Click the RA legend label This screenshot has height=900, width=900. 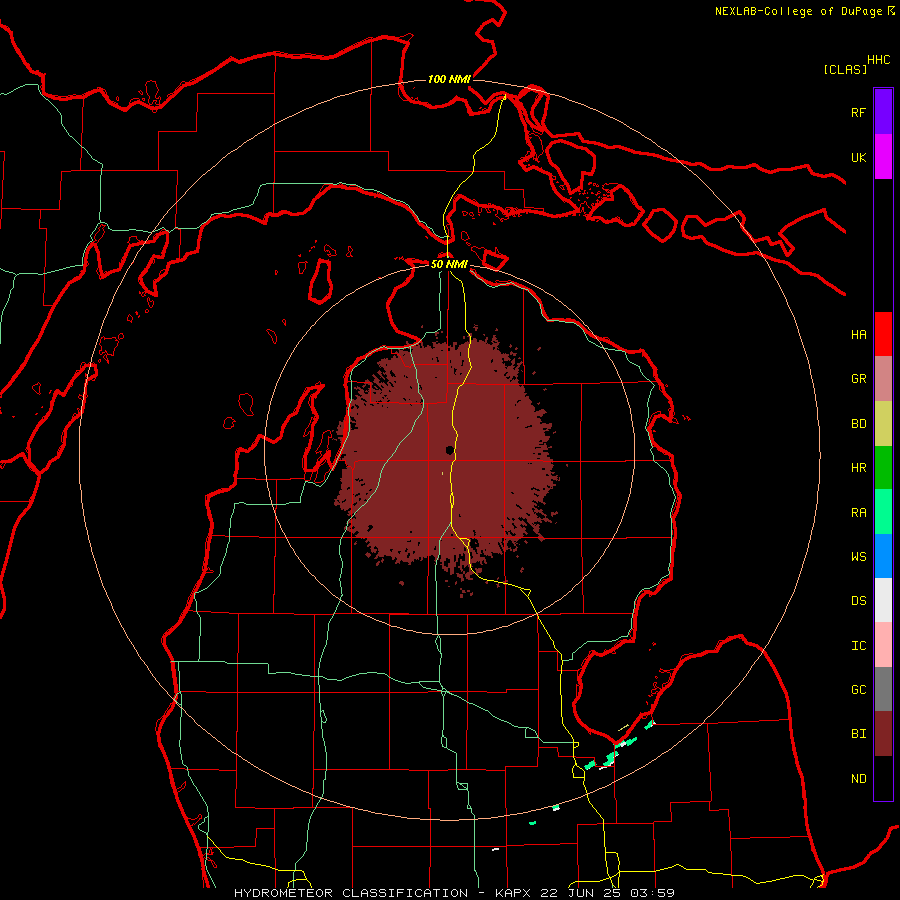pyautogui.click(x=858, y=513)
